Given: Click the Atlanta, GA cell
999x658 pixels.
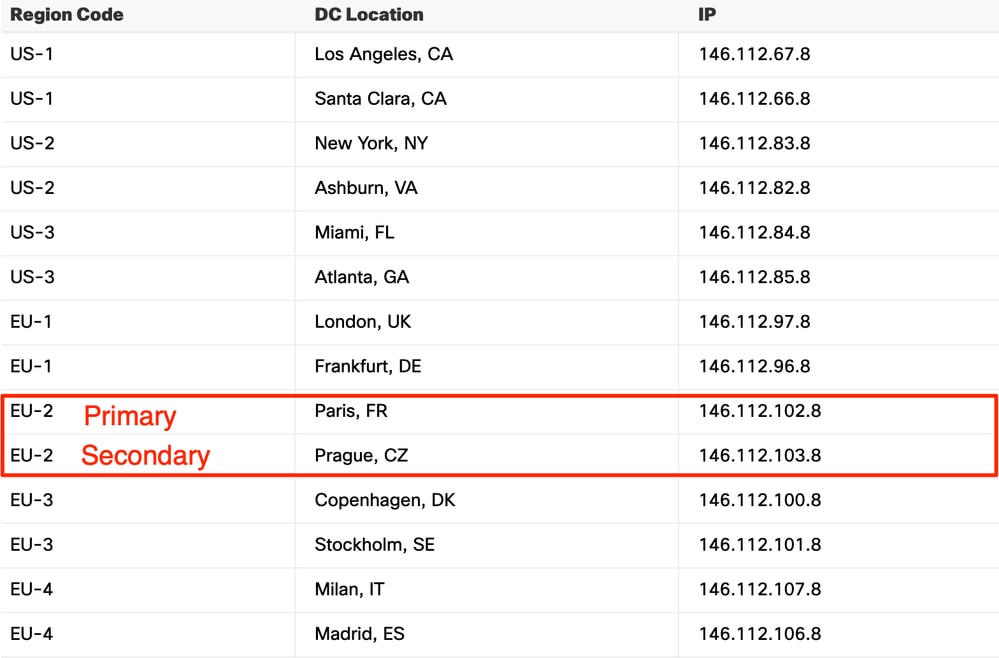Looking at the screenshot, I should click(362, 277).
